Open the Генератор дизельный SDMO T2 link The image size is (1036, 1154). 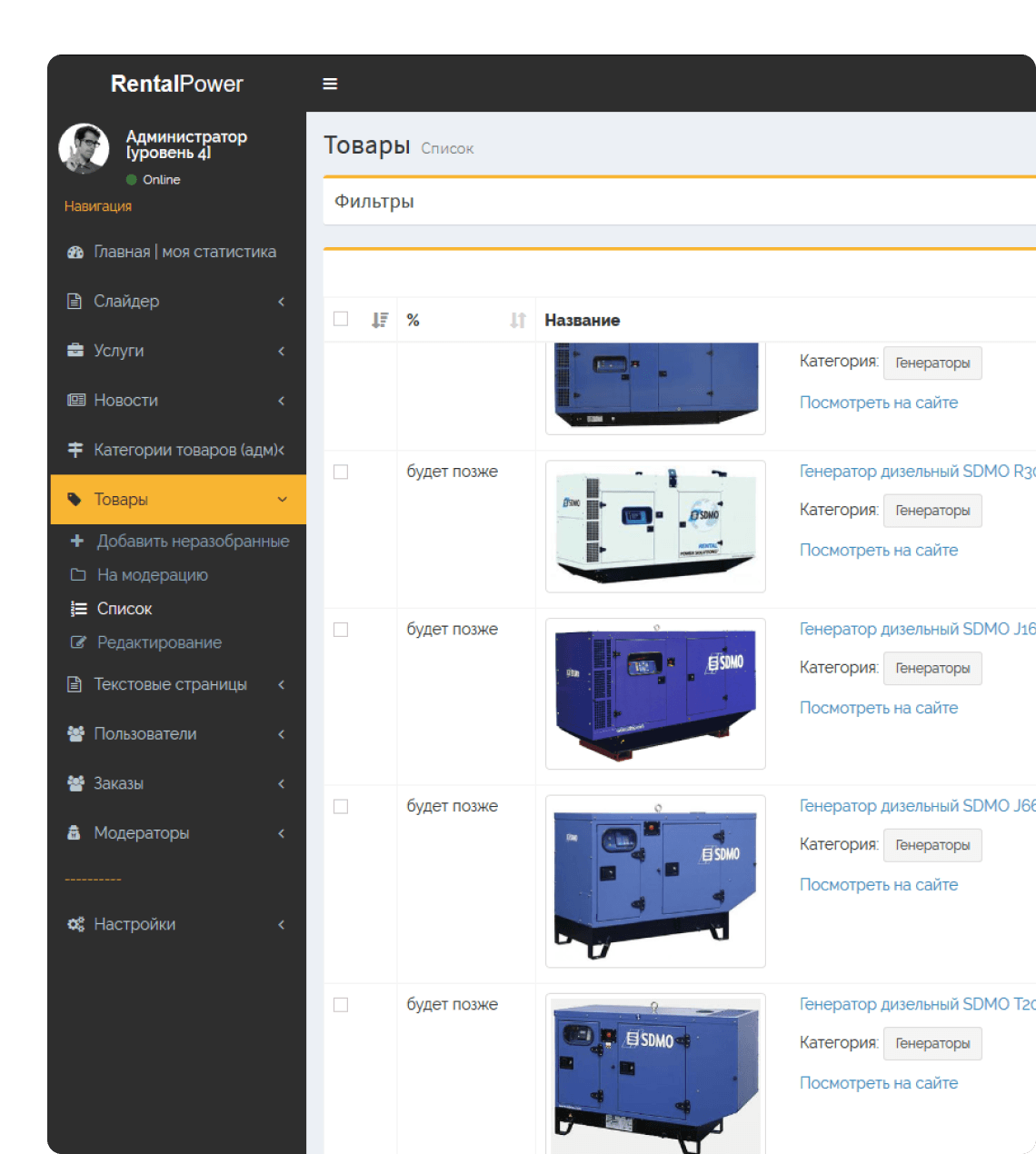pos(917,1004)
